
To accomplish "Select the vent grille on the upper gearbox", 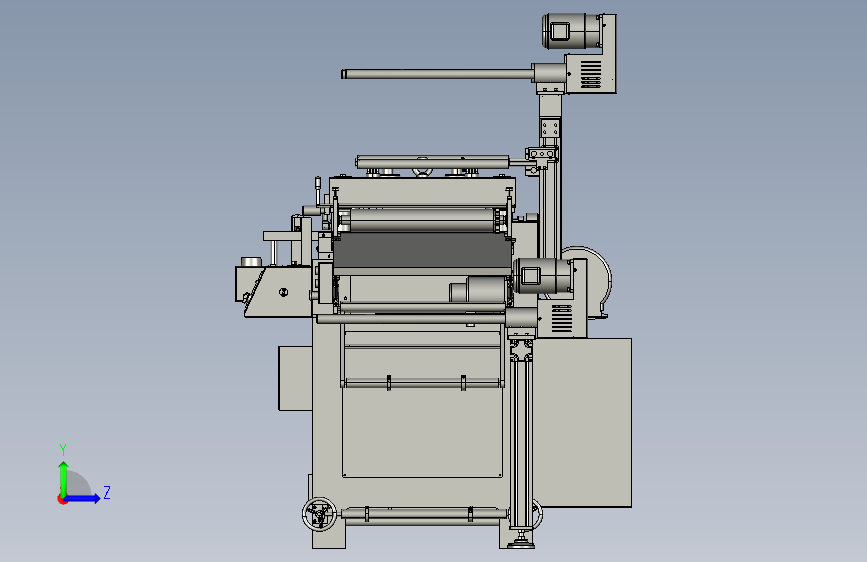I will pyautogui.click(x=591, y=74).
